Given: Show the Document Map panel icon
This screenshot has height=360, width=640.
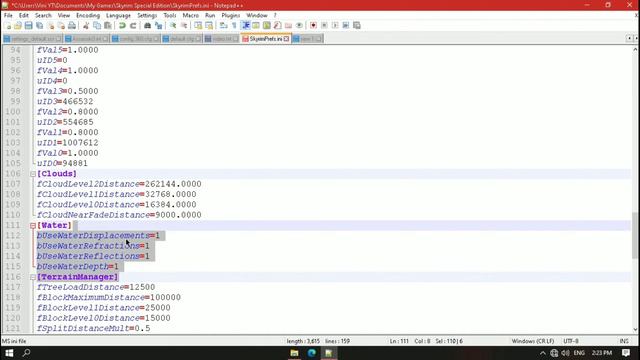Looking at the screenshot, I should 267,25.
